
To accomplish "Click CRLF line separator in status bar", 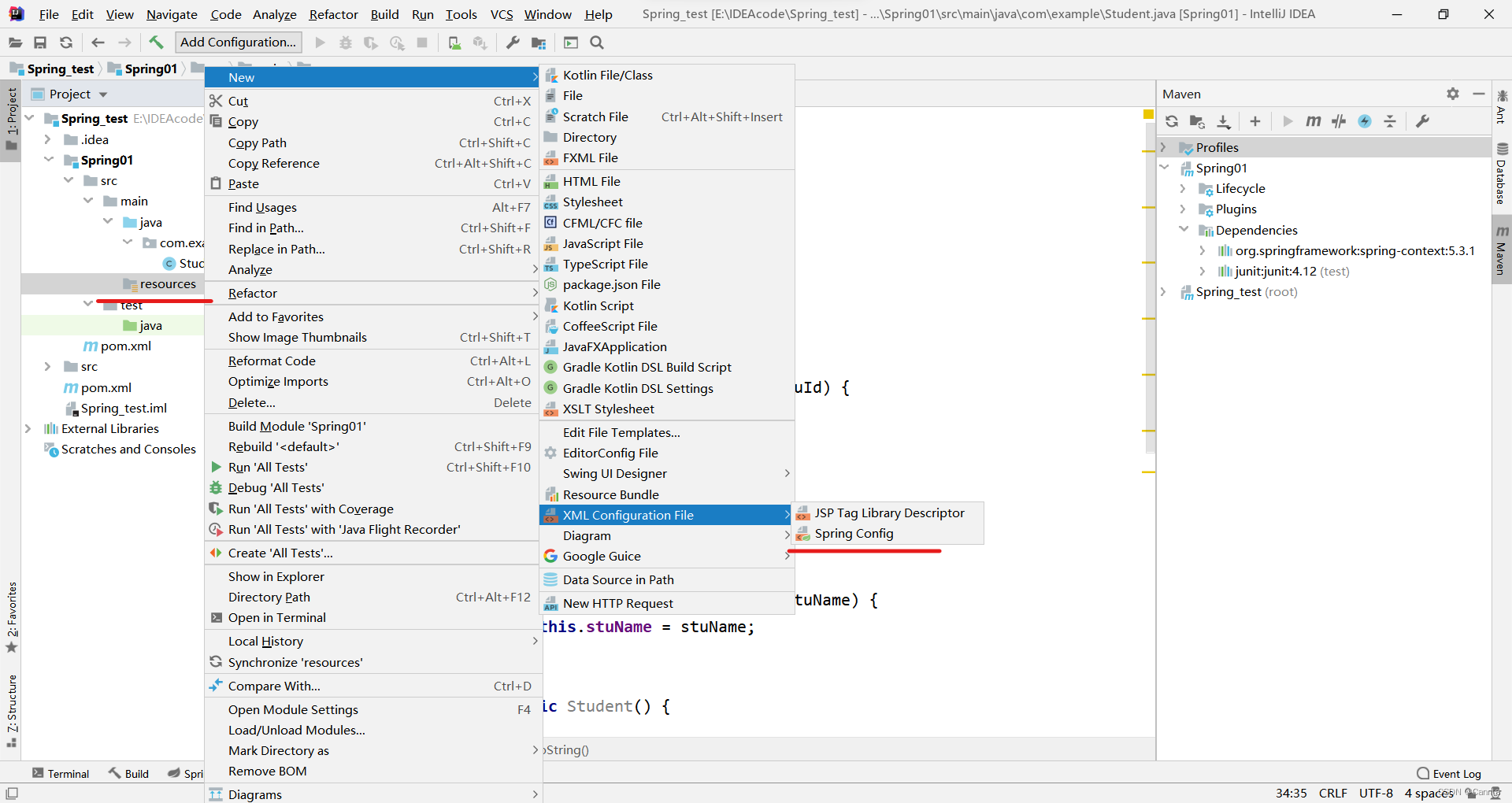I will click(1332, 793).
